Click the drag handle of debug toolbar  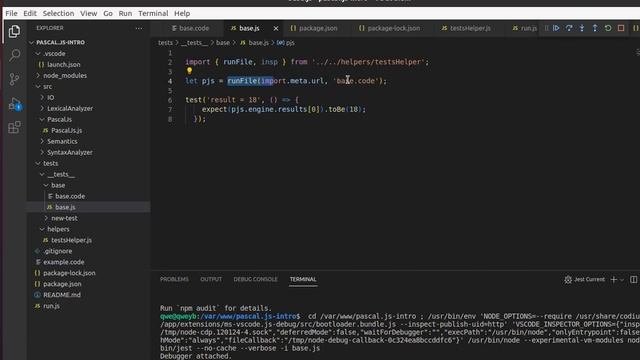(547, 28)
